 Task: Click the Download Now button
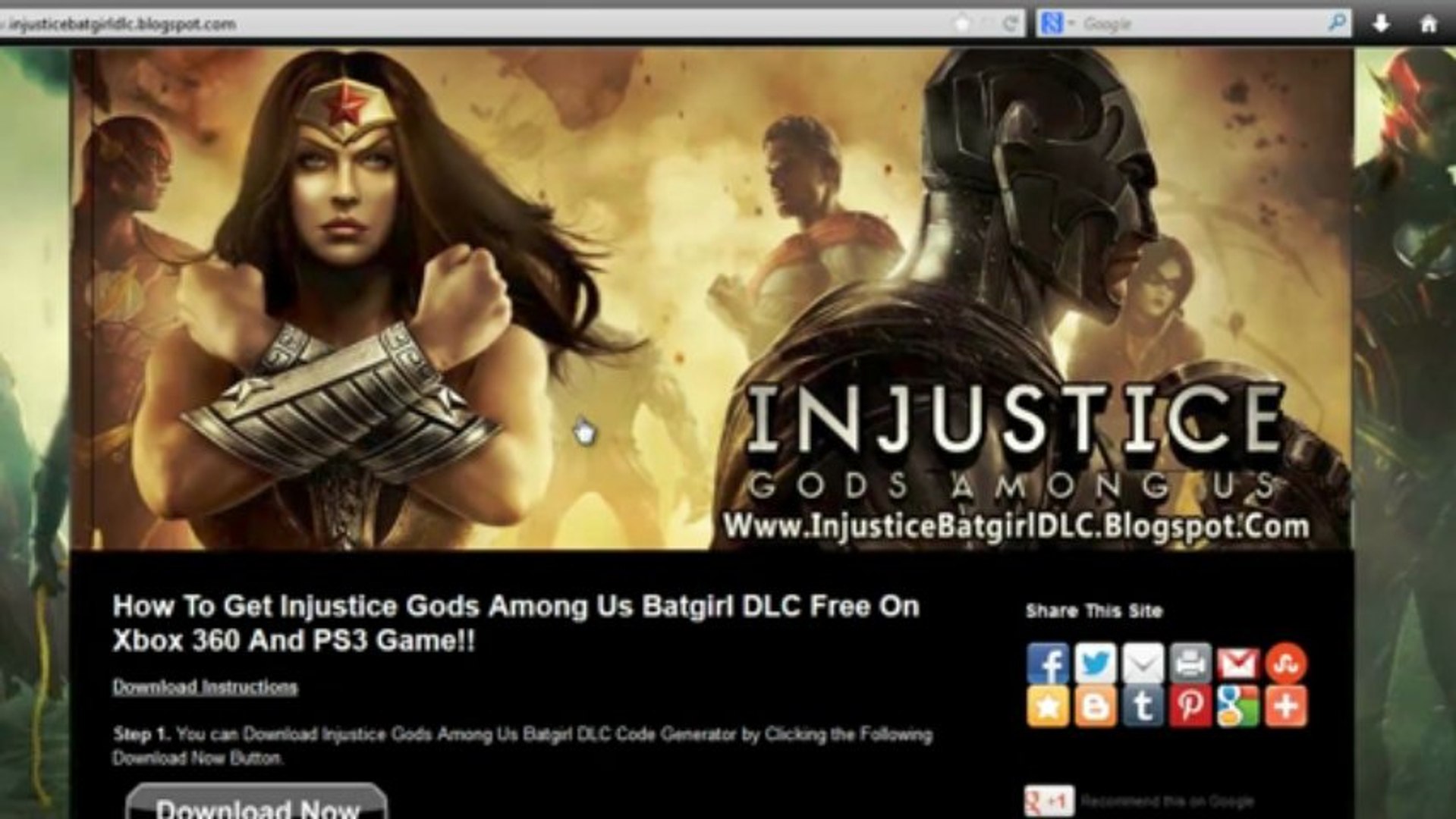pyautogui.click(x=256, y=802)
